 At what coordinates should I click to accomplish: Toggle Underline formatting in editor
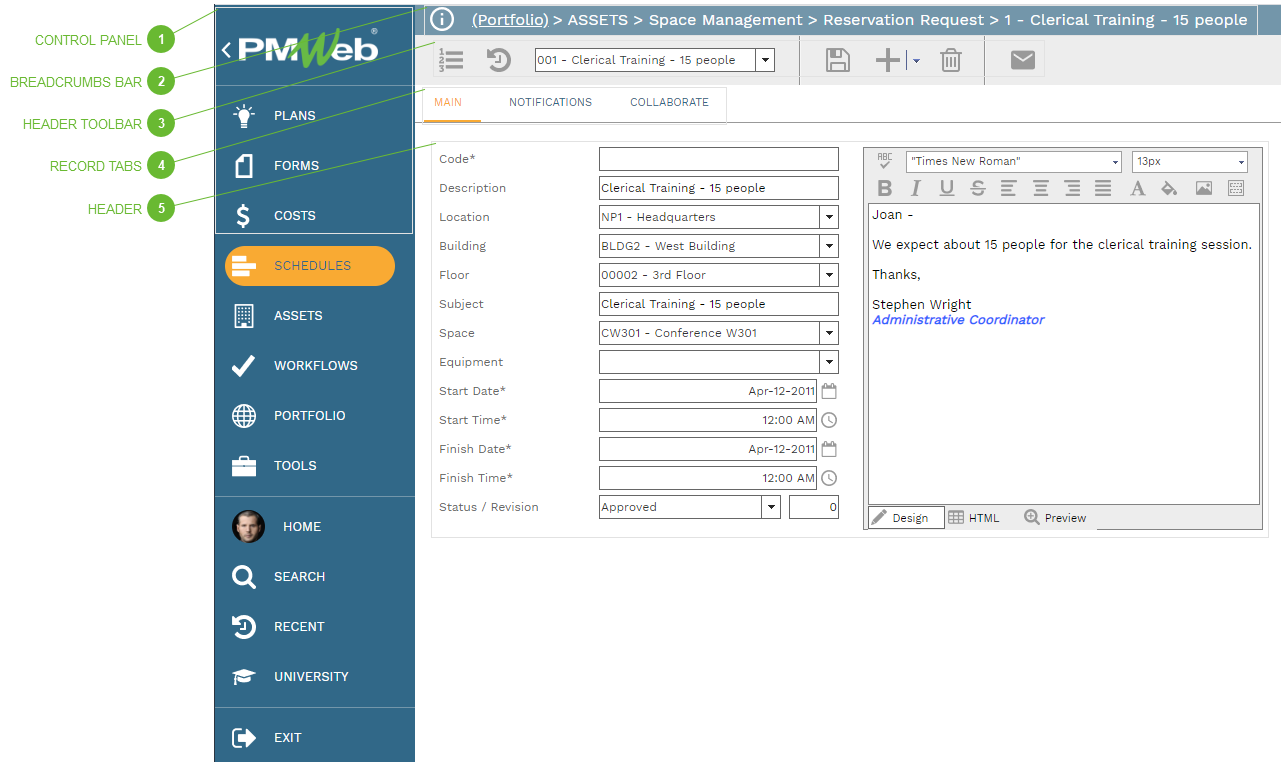coord(946,188)
